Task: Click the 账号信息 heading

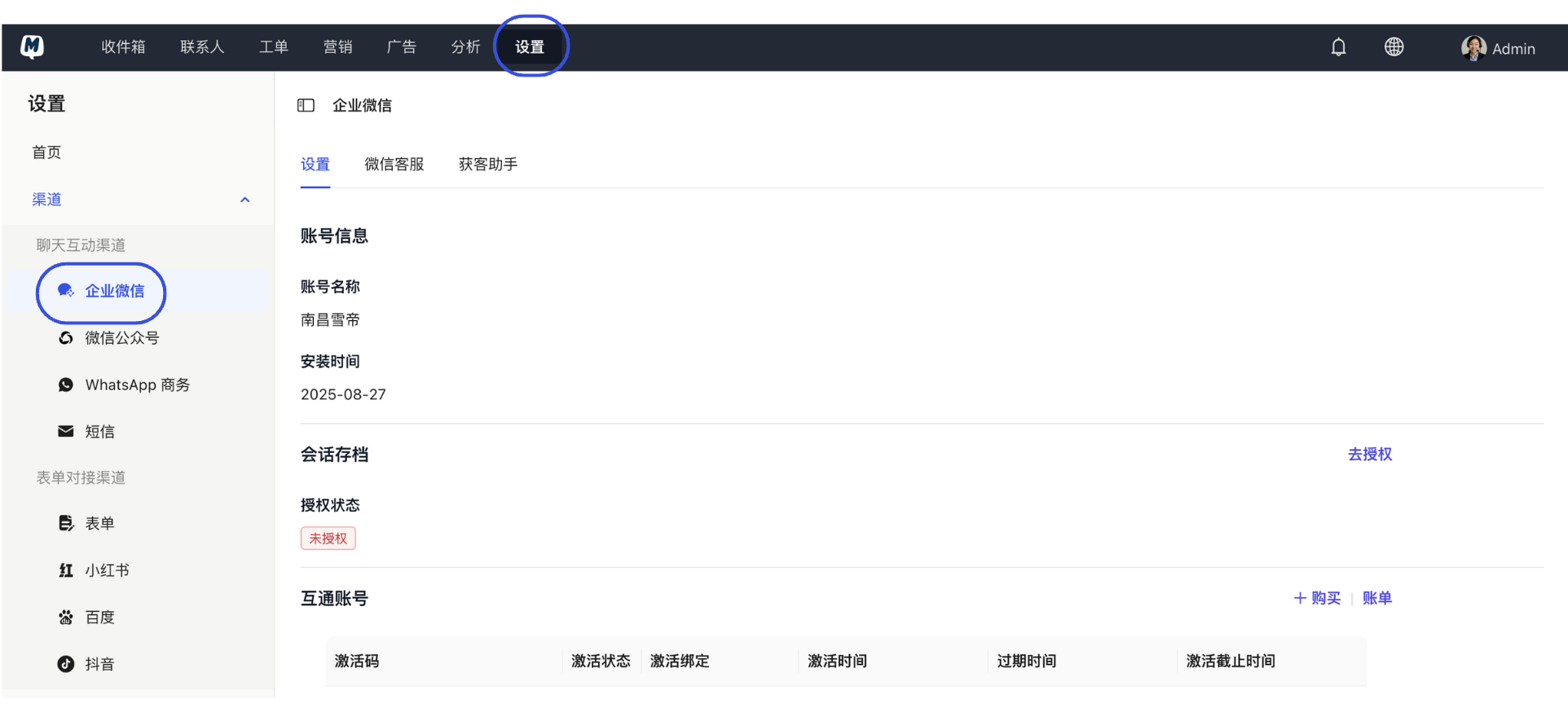Action: point(334,236)
